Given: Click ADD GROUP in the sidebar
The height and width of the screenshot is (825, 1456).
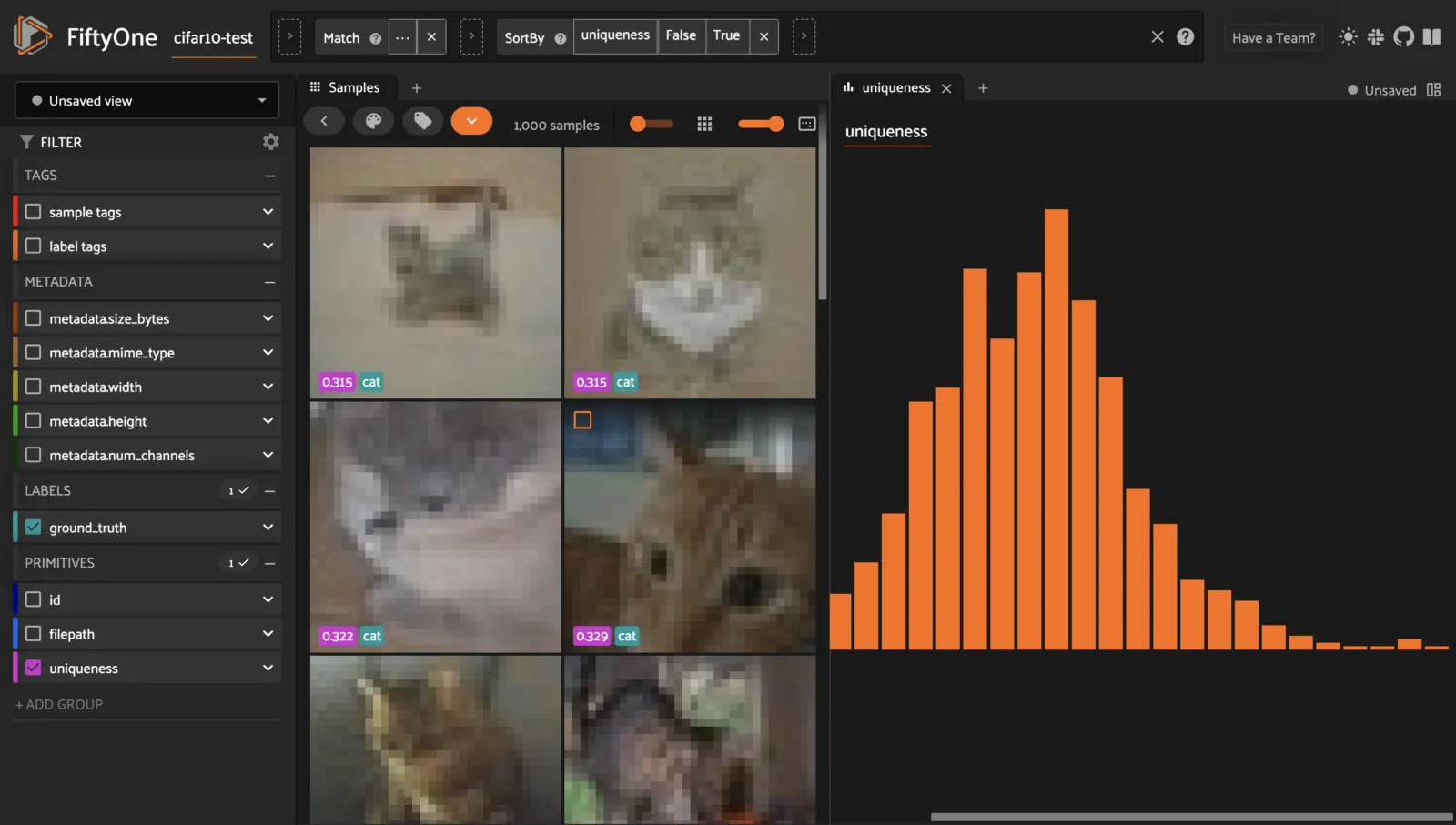Looking at the screenshot, I should coord(59,704).
